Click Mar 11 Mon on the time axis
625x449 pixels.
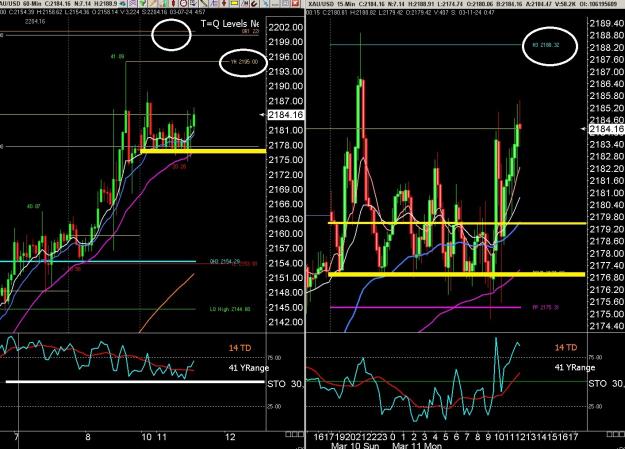click(417, 445)
